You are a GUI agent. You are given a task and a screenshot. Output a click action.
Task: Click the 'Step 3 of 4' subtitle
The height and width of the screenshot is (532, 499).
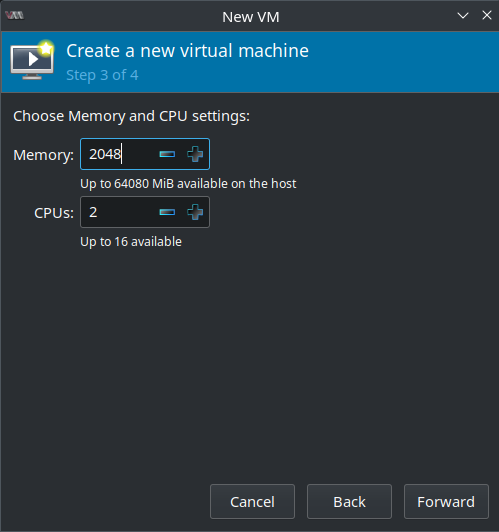click(x=102, y=75)
